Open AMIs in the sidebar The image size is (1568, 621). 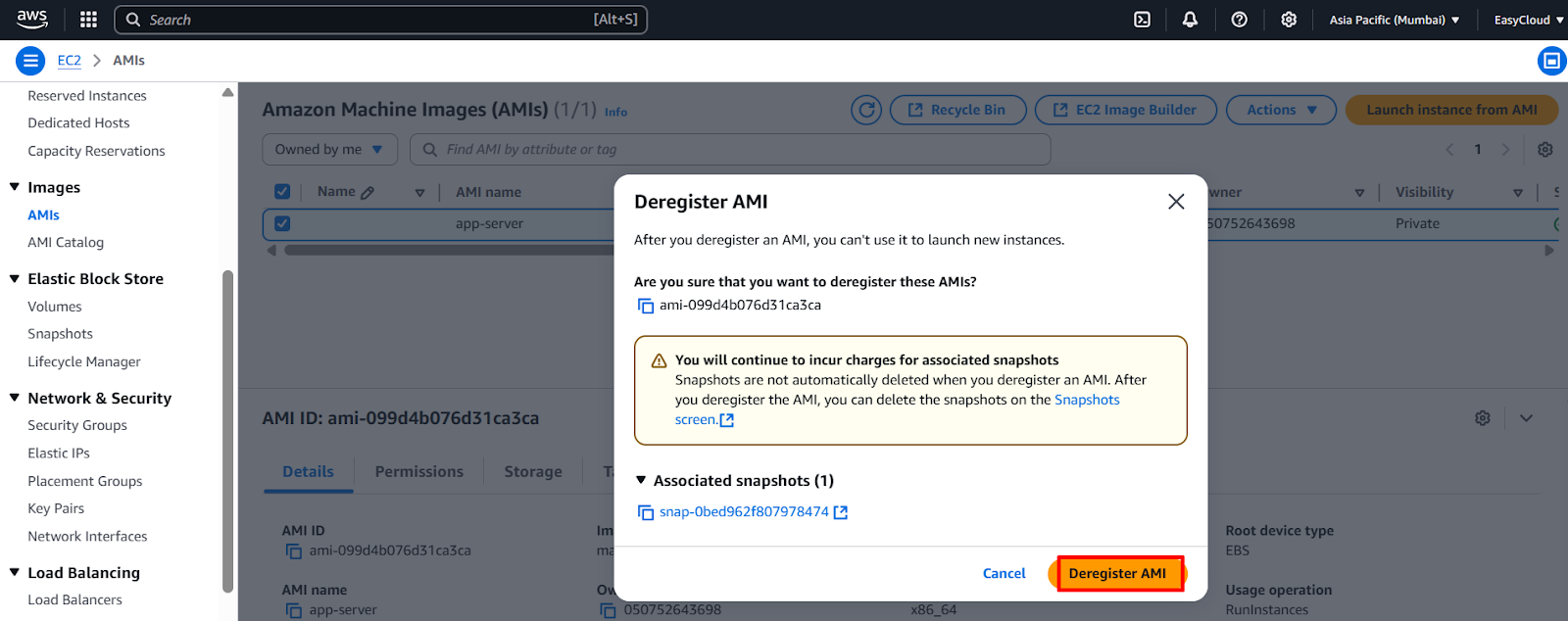pyautogui.click(x=43, y=215)
